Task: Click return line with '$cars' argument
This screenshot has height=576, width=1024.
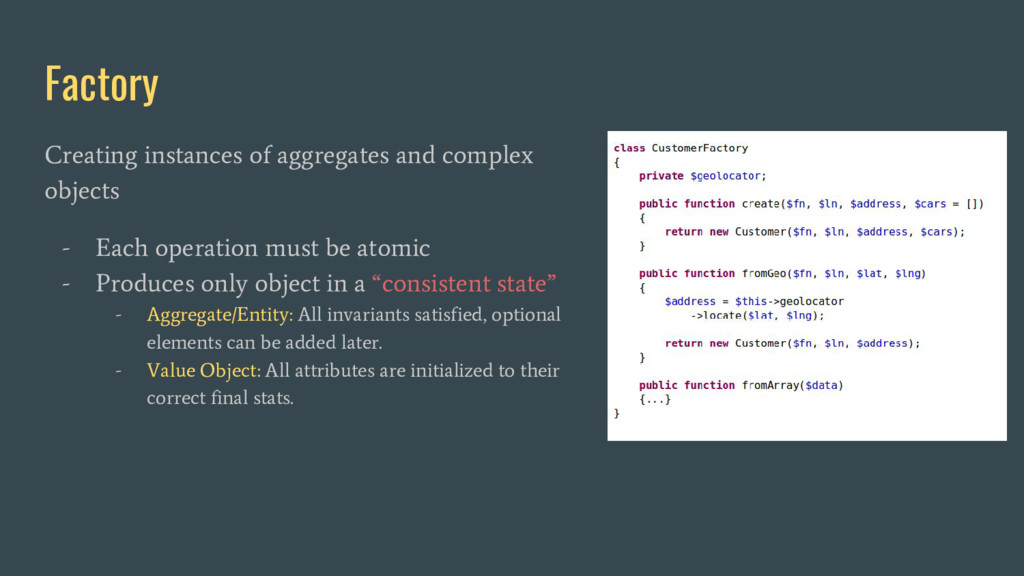Action: pyautogui.click(x=814, y=232)
